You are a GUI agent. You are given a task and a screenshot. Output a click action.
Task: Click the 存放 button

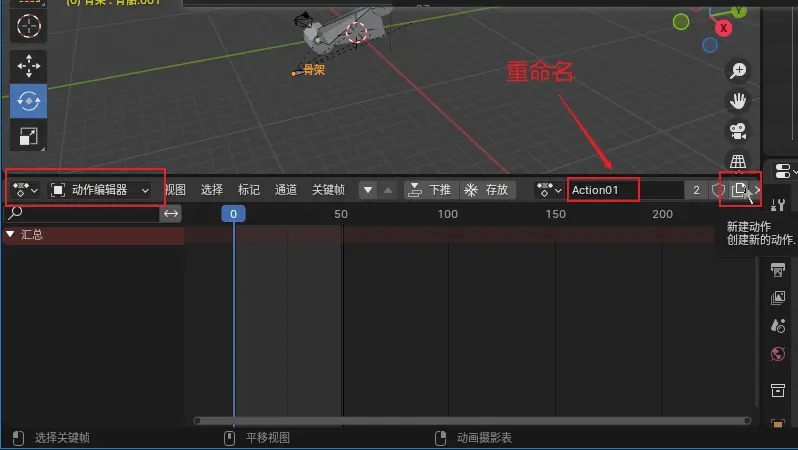(485, 190)
